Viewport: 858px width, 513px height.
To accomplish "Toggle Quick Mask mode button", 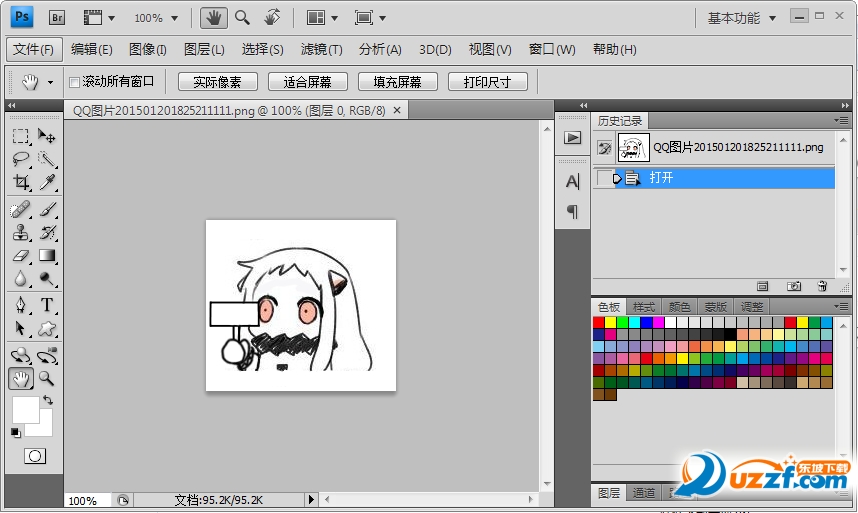I will click(34, 456).
